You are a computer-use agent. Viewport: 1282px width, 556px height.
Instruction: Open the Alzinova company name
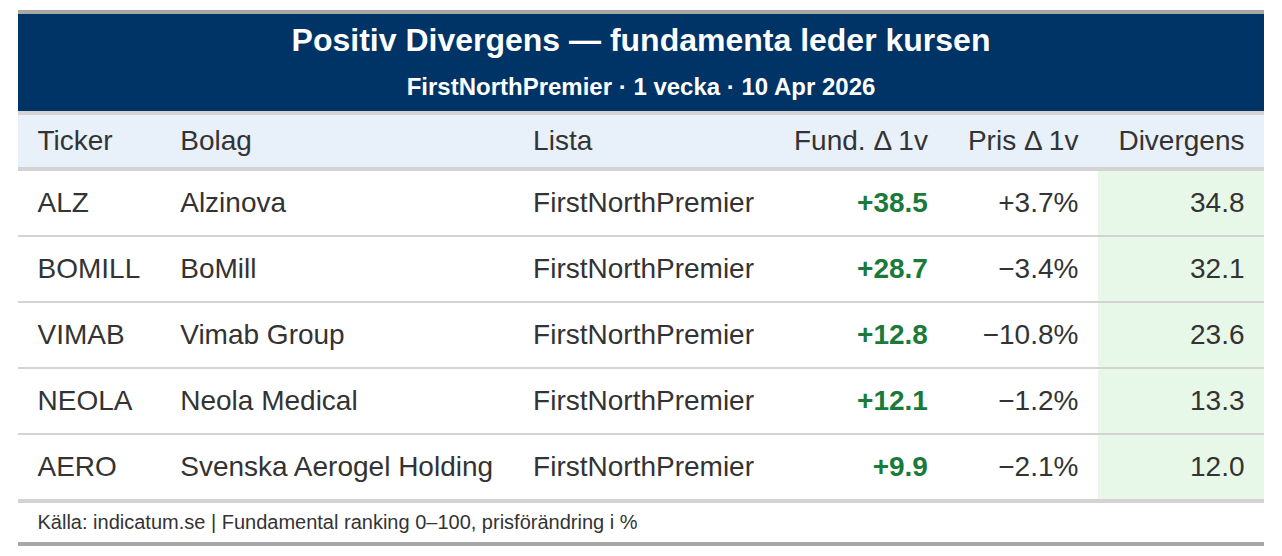pyautogui.click(x=233, y=203)
